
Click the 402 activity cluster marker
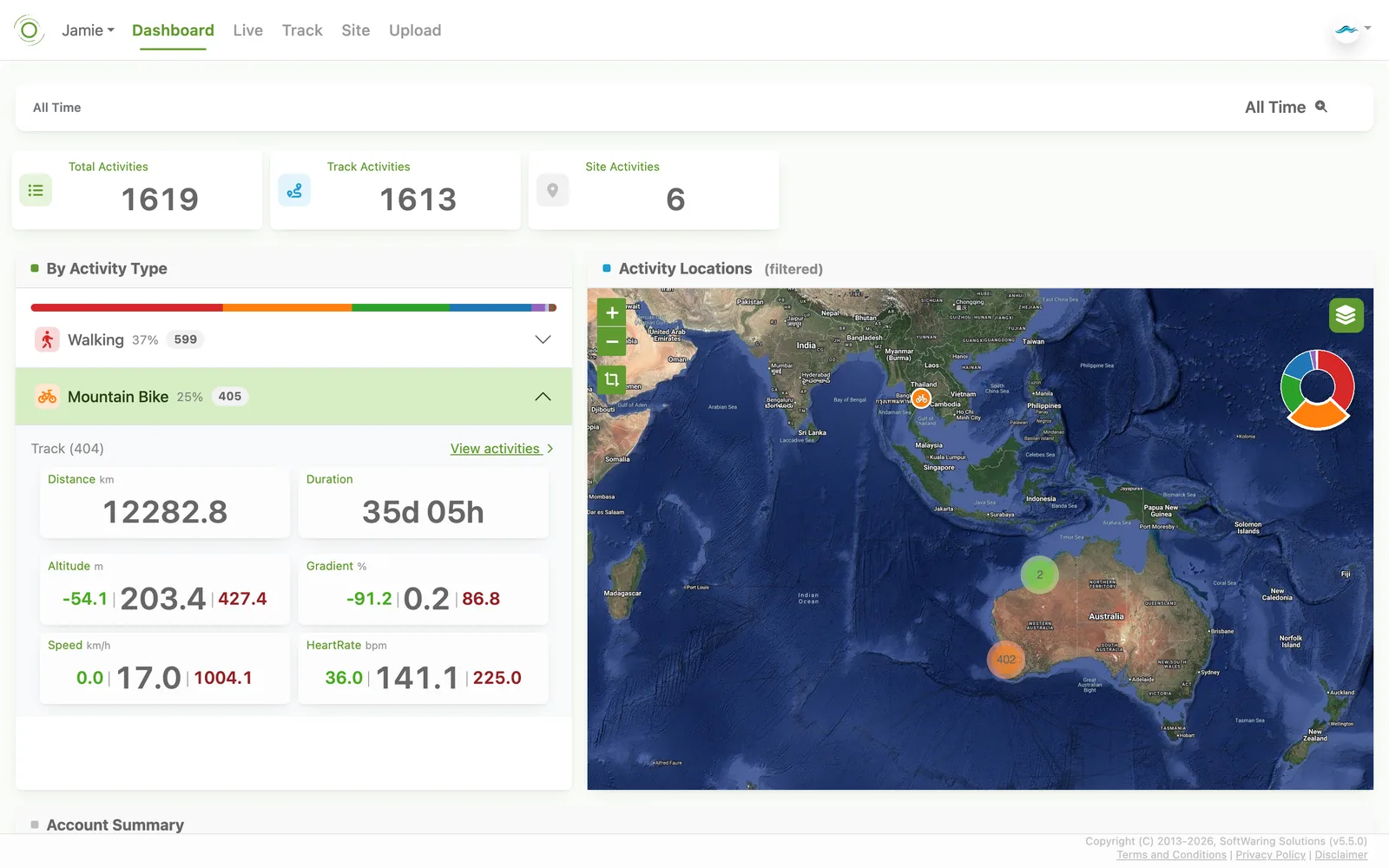1006,660
